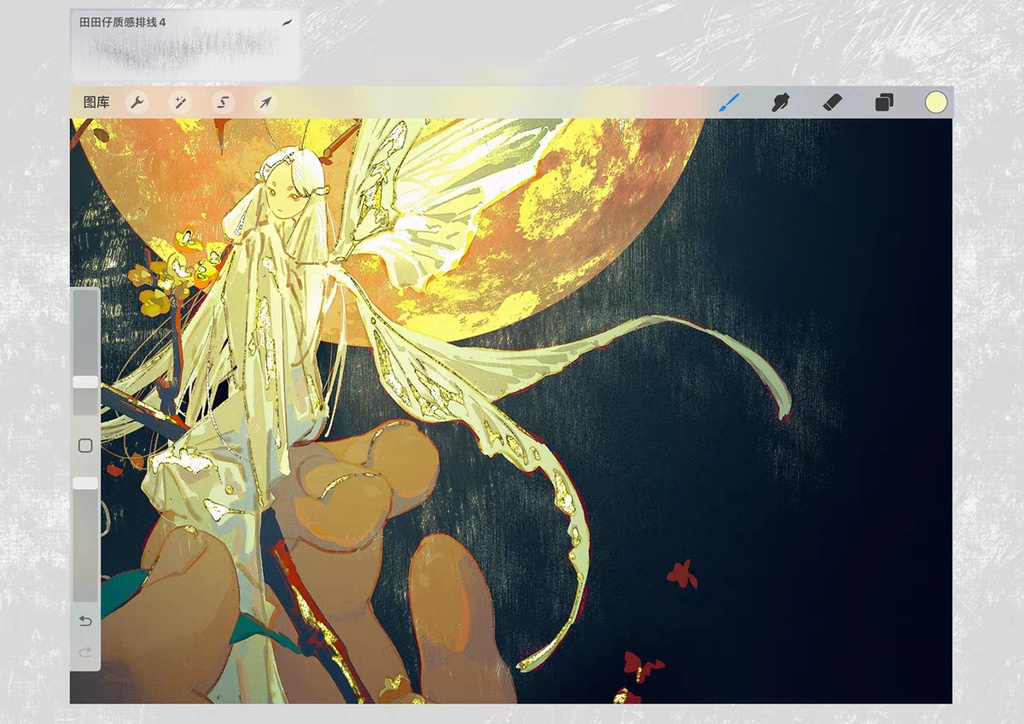Select the active blue Brush tool
Screen dimensions: 1024x724
(x=729, y=101)
